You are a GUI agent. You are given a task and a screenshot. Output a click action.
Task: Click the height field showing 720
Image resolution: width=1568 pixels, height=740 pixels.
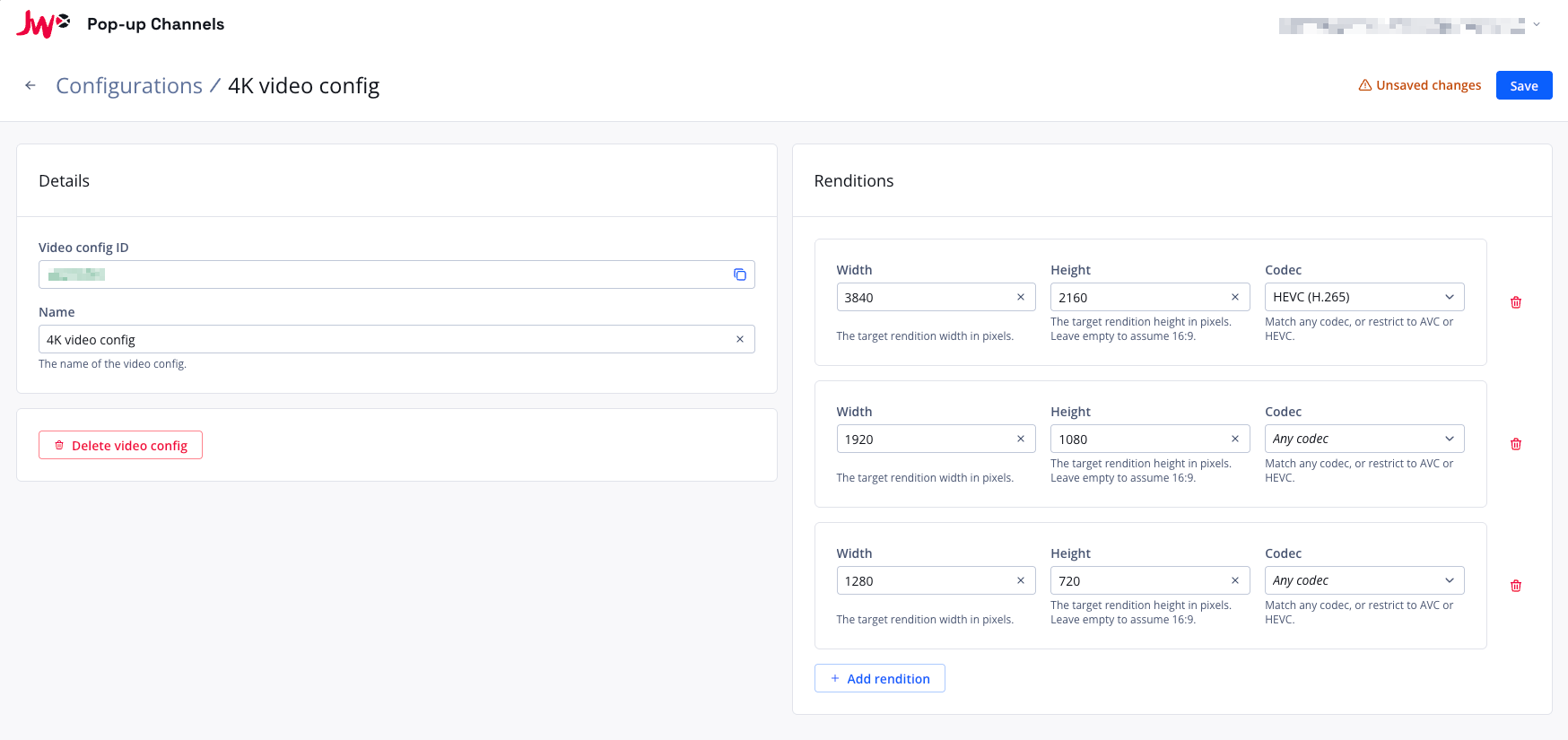pyautogui.click(x=1150, y=580)
